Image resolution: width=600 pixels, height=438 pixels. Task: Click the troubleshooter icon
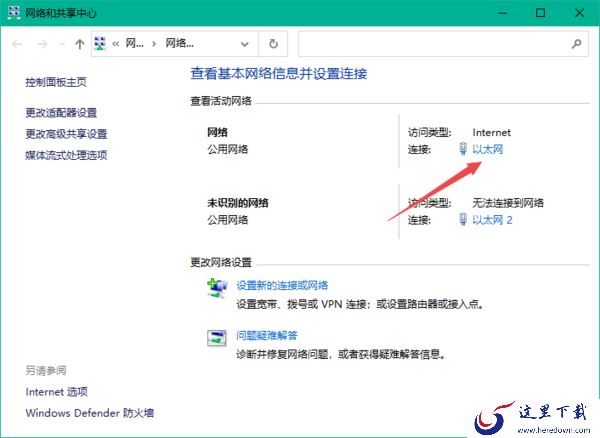tap(217, 338)
